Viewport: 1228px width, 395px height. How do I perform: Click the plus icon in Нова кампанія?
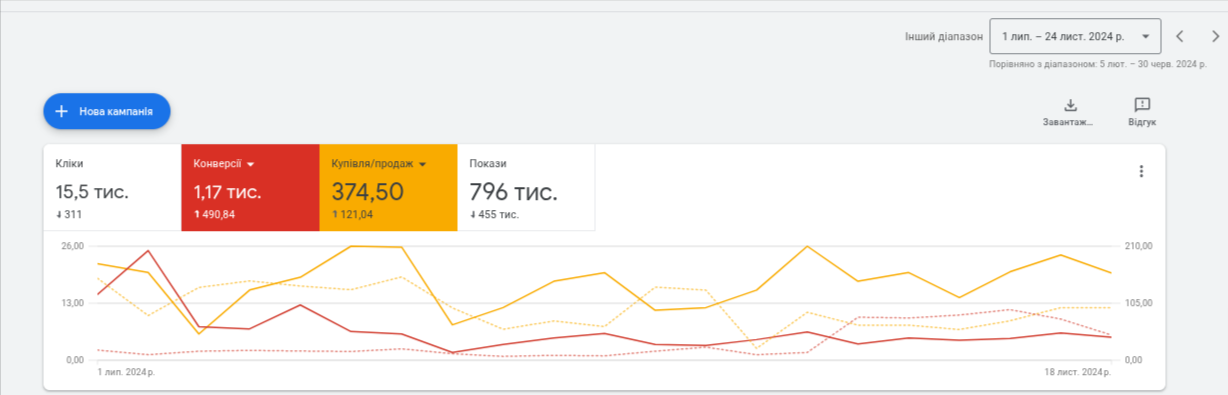tap(61, 111)
